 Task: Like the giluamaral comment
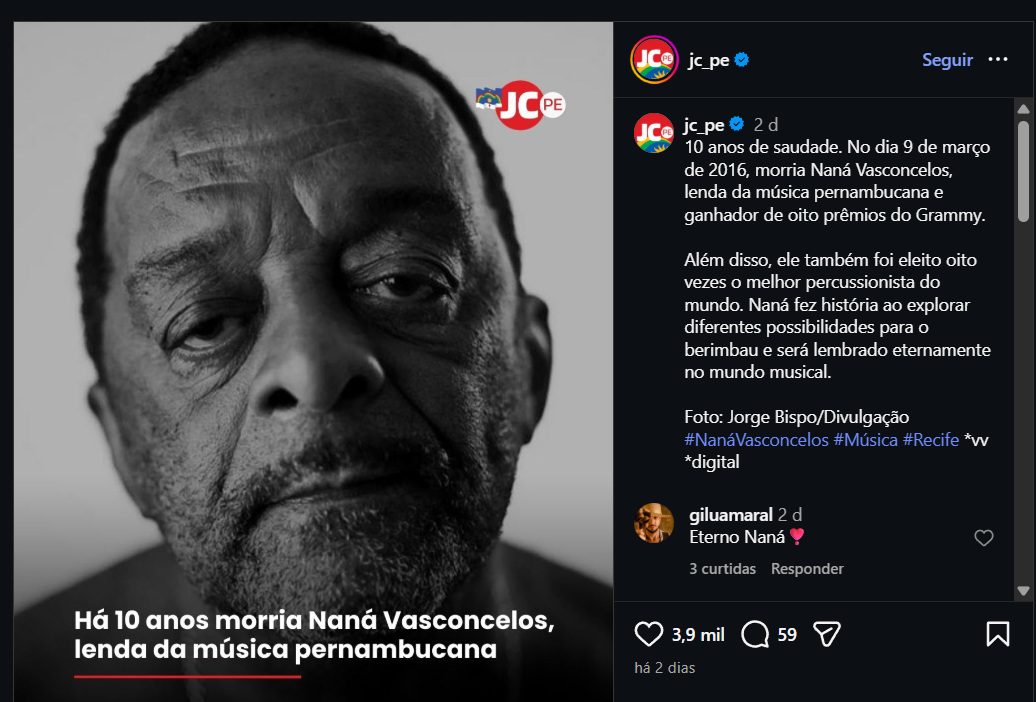984,538
